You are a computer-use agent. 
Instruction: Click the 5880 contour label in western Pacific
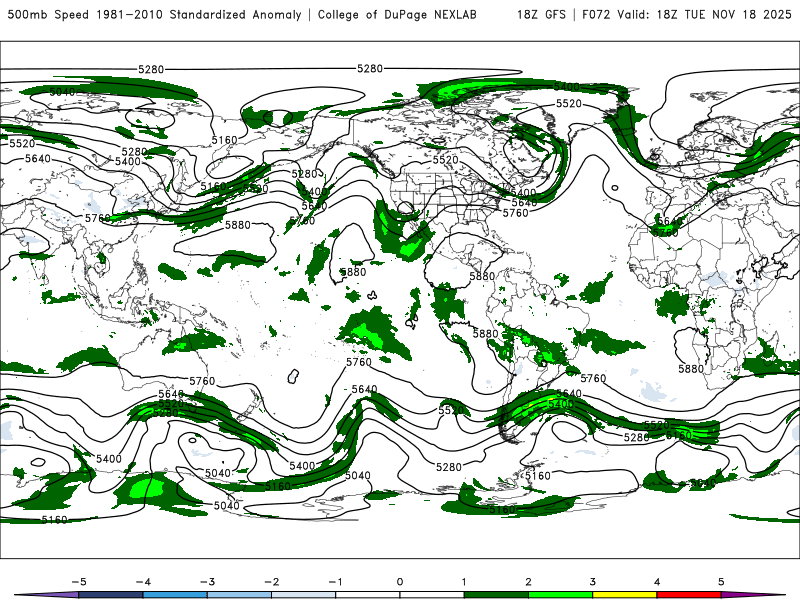point(238,224)
